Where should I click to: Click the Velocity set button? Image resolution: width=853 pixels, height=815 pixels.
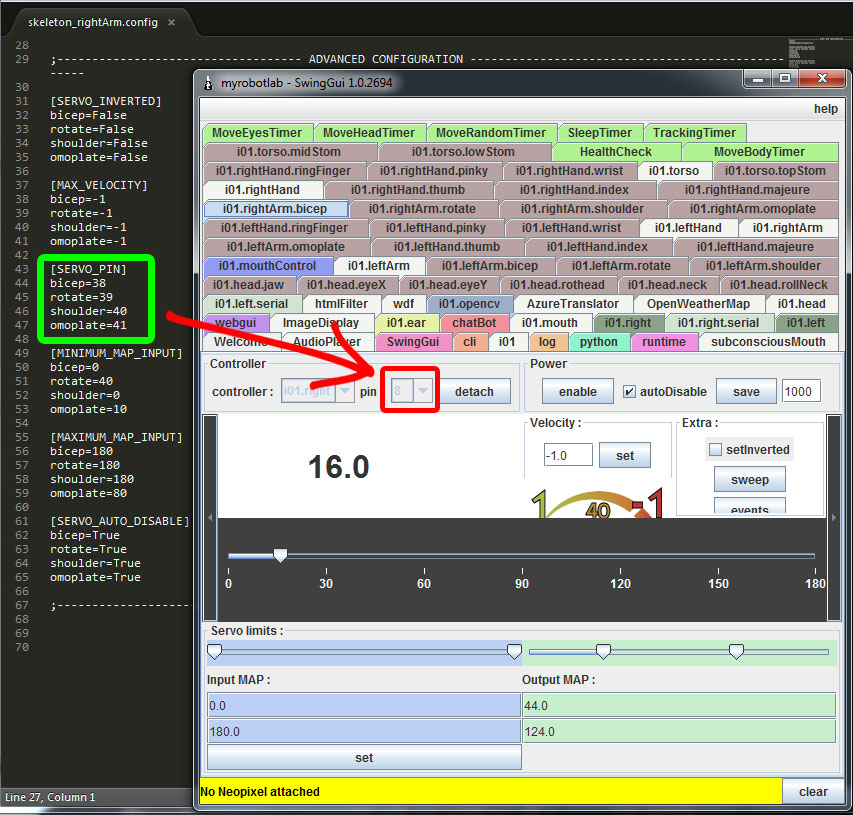pos(625,455)
